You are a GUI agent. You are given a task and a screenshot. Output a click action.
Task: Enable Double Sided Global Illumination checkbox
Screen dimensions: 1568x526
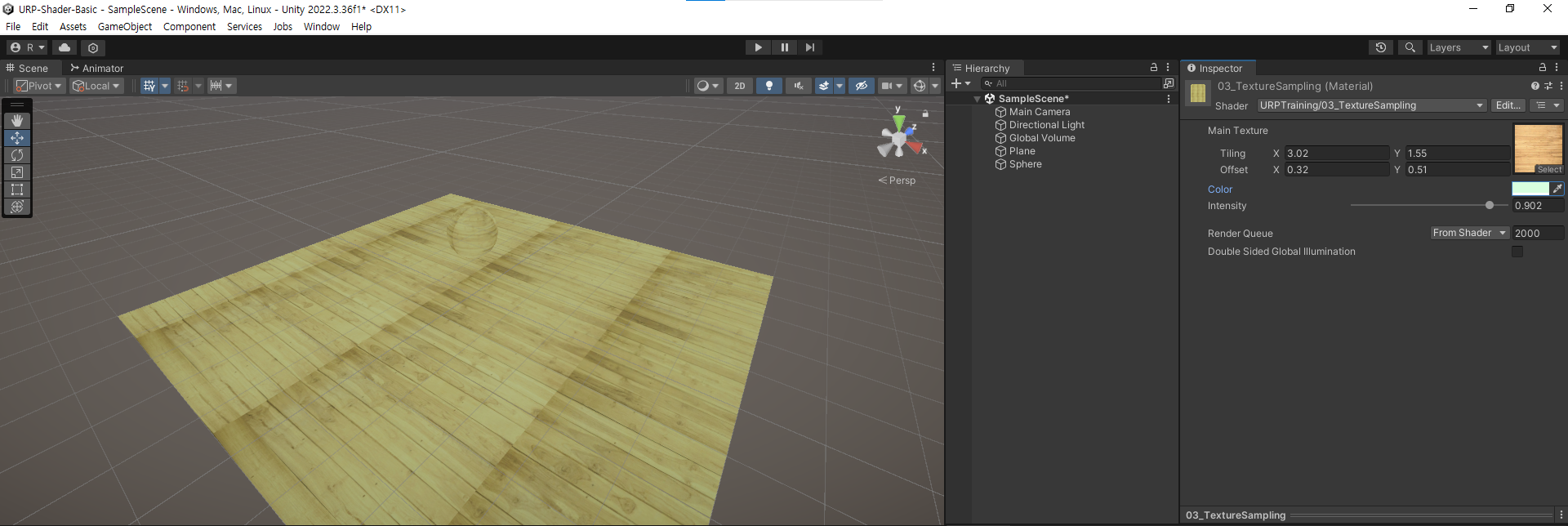(x=1517, y=252)
